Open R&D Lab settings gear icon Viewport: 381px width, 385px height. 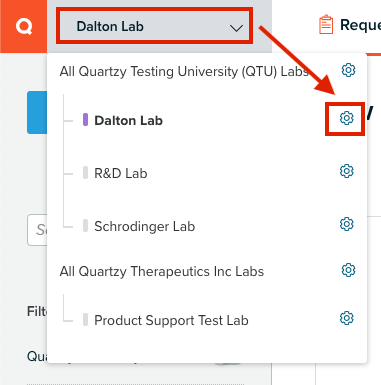(346, 171)
